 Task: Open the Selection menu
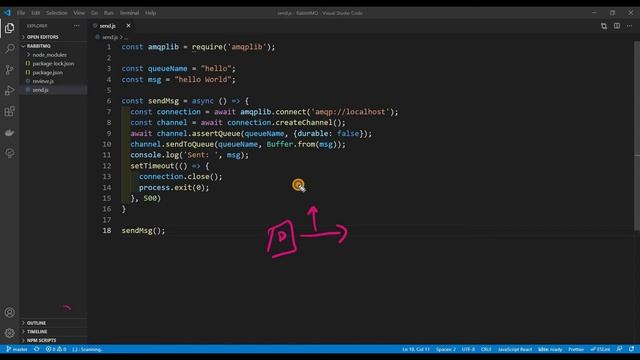click(x=57, y=13)
